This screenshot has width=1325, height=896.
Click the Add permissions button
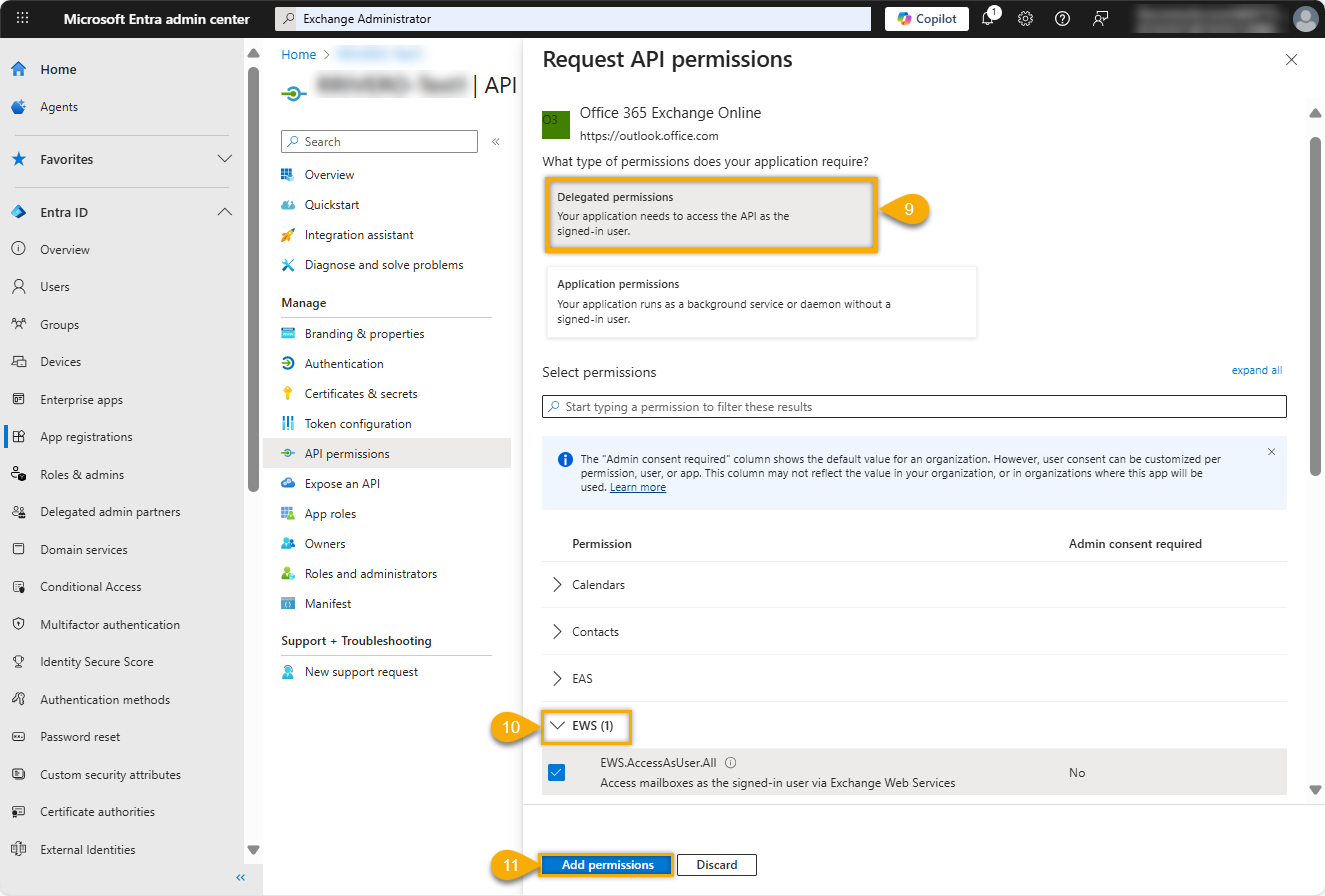[x=607, y=865]
